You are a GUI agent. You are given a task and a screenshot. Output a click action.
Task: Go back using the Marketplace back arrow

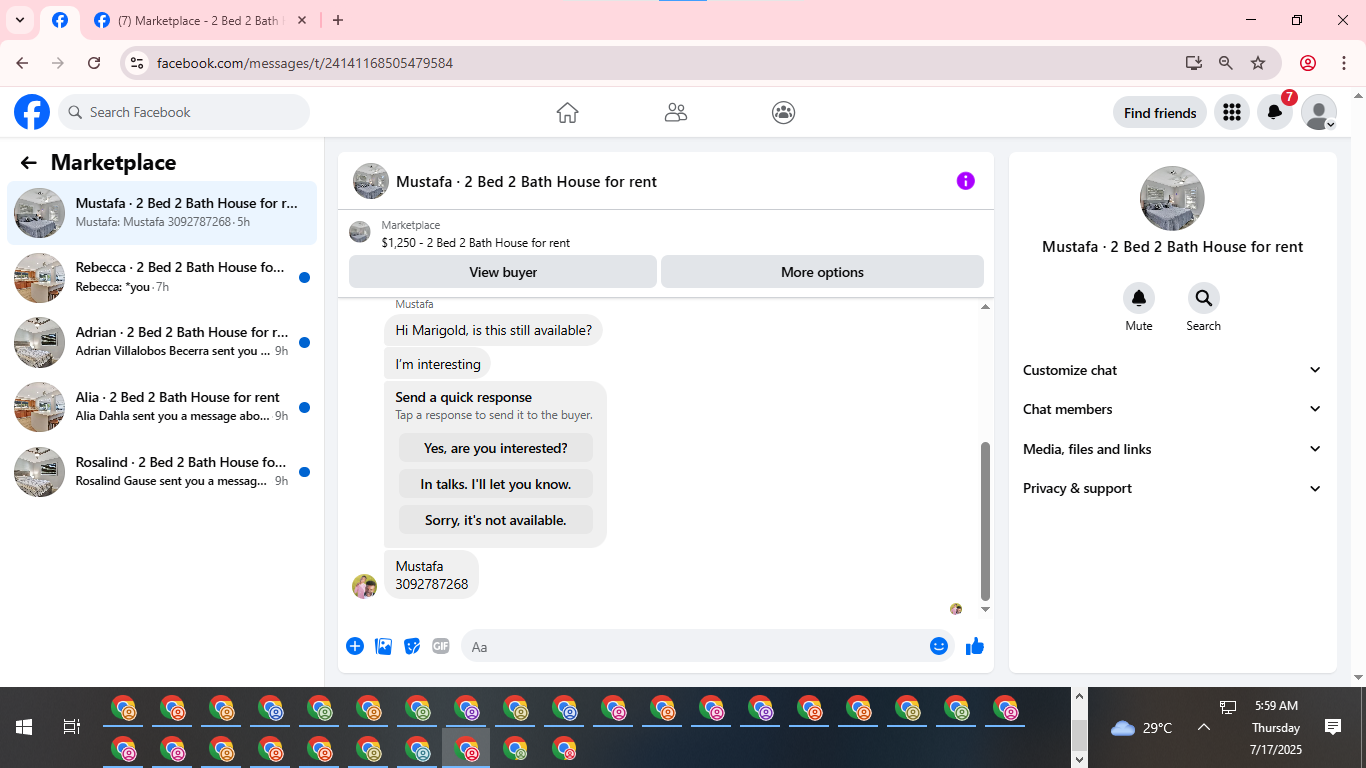28,163
